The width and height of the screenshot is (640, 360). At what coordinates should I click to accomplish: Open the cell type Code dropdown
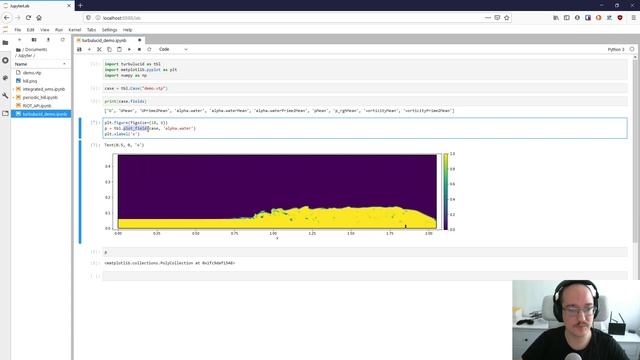(173, 49)
